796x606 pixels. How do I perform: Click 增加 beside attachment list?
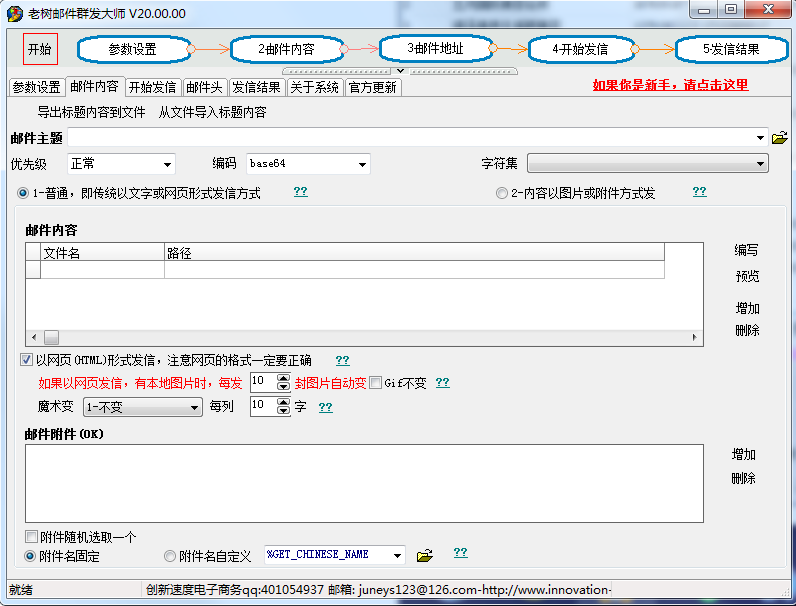(x=743, y=454)
